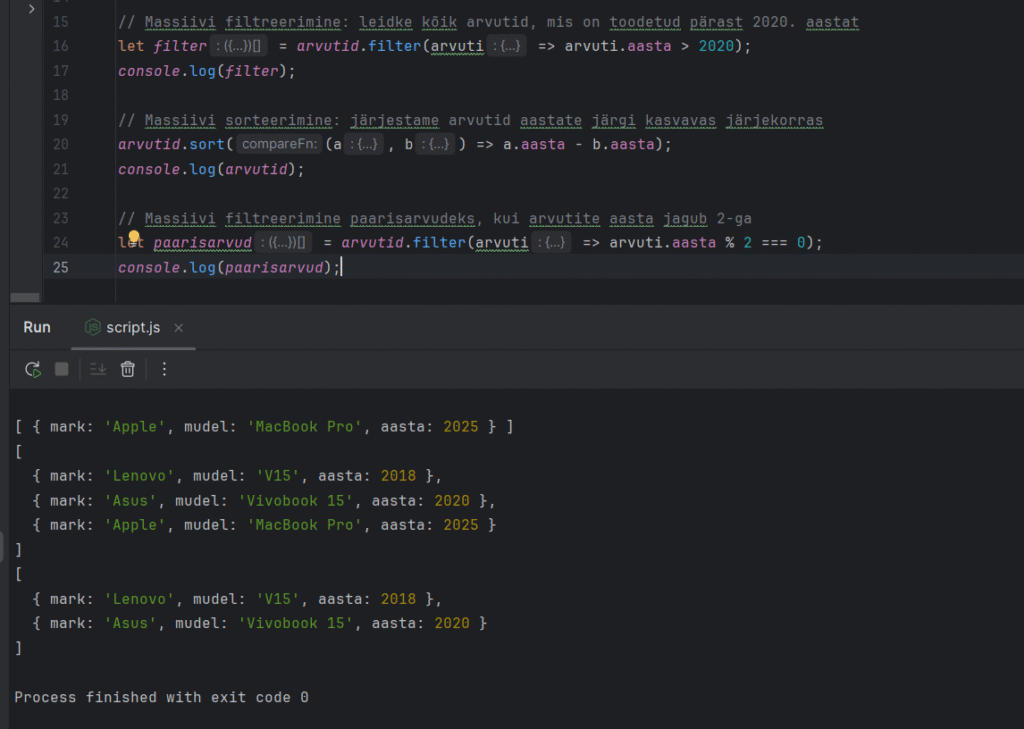Click the compareFn parameter hint

point(280,145)
